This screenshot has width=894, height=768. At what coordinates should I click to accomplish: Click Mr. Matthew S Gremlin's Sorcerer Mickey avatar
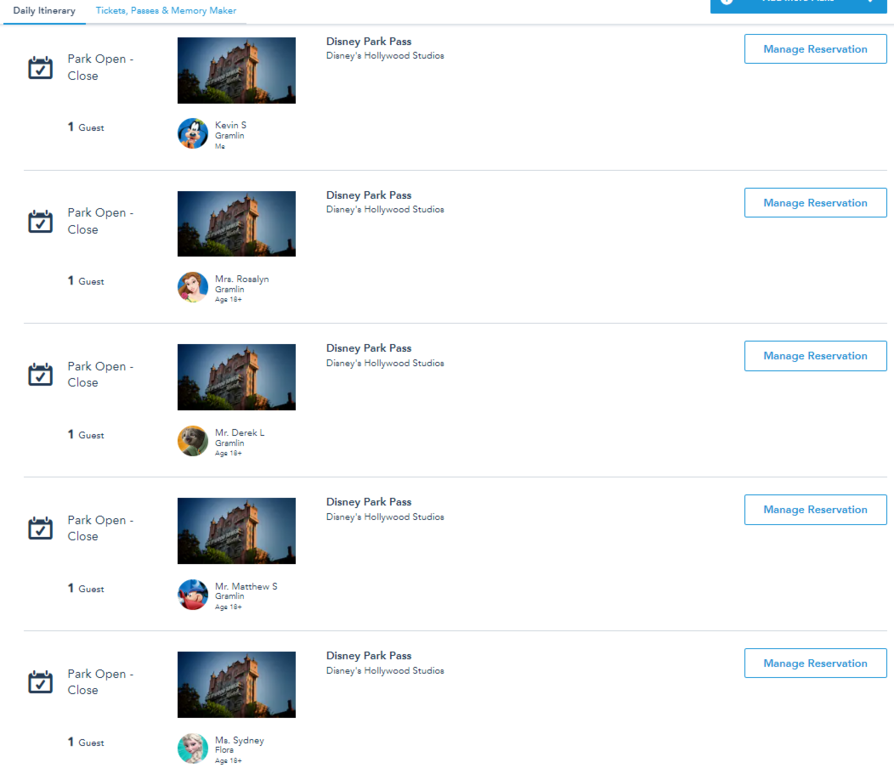click(193, 595)
